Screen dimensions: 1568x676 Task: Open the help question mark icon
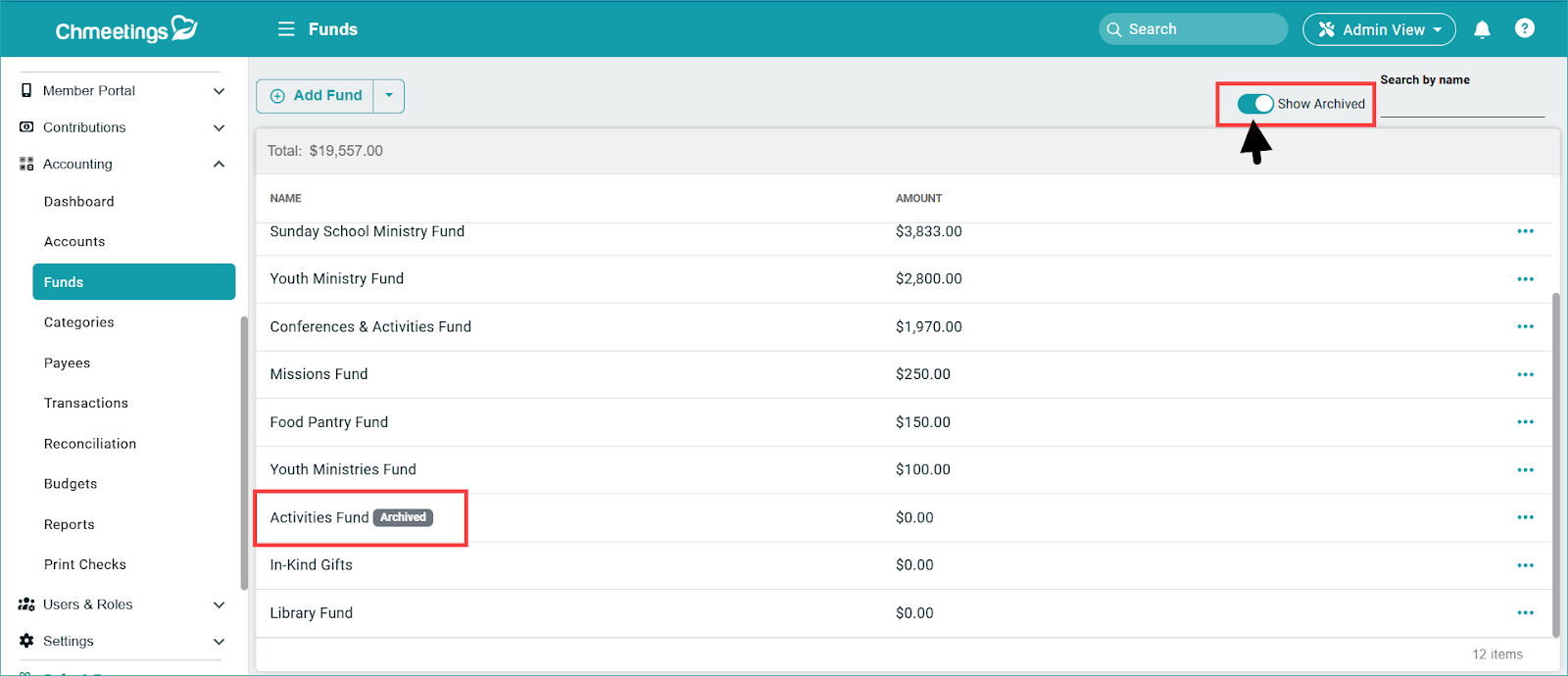1524,28
